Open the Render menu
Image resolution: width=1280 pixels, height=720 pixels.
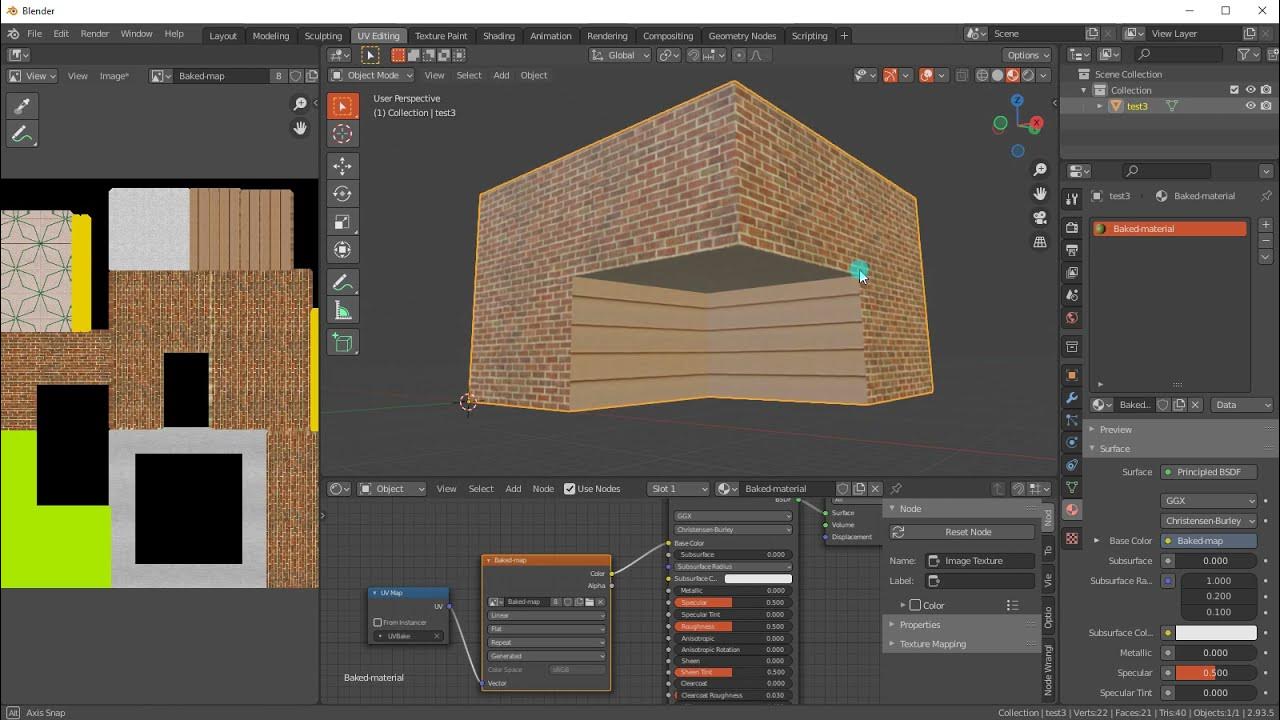pos(95,34)
